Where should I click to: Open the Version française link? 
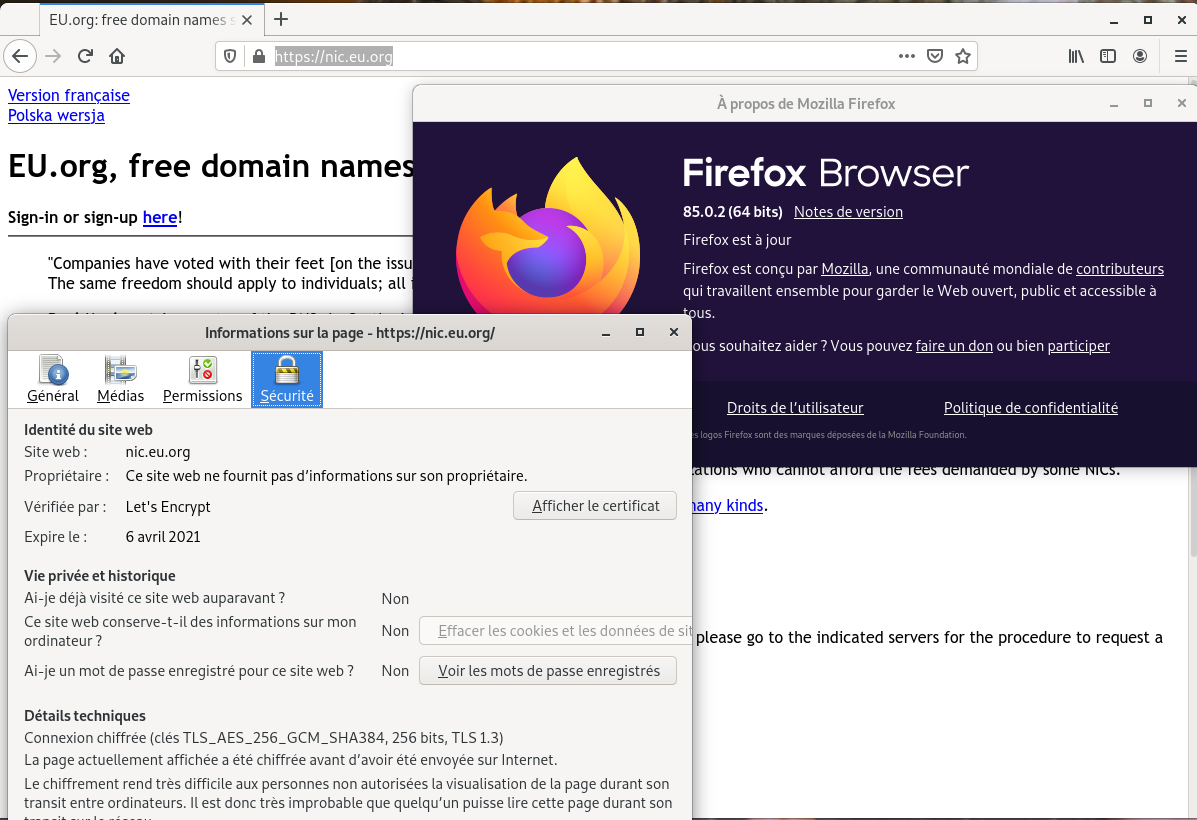pos(69,95)
